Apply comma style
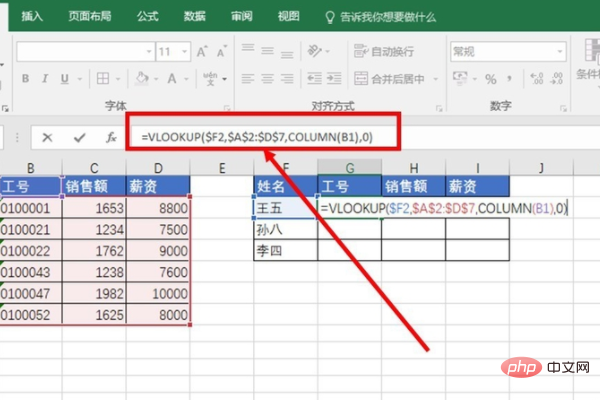The image size is (600, 400). pyautogui.click(x=509, y=79)
